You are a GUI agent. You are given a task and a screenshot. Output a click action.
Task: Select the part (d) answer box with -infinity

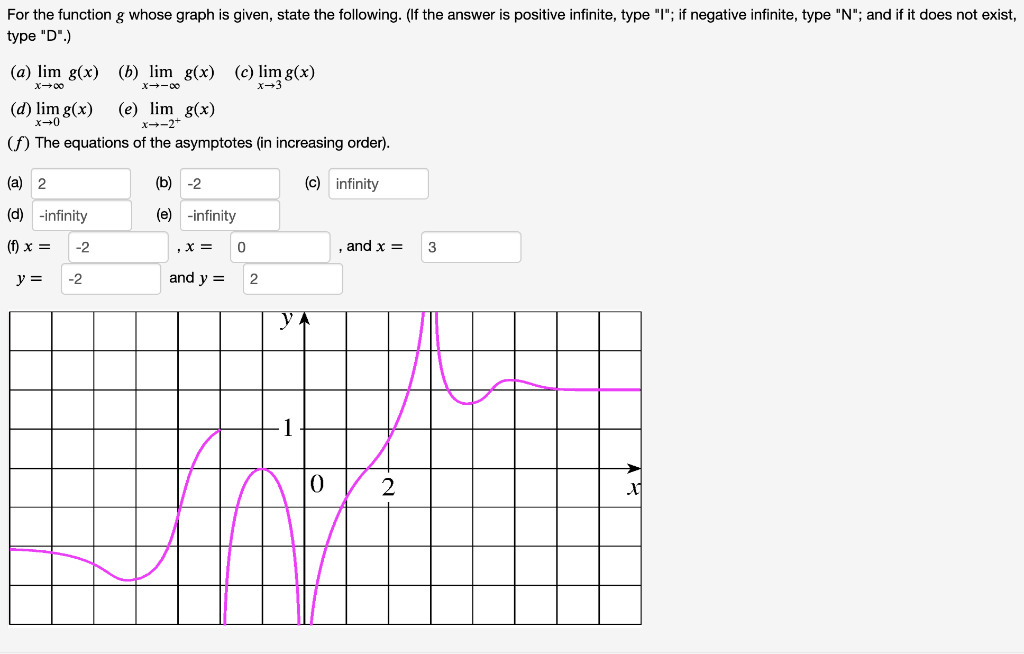[82, 215]
